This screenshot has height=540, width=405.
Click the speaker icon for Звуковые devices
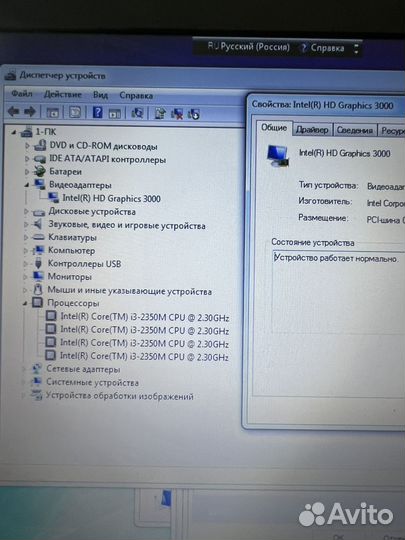(38, 225)
